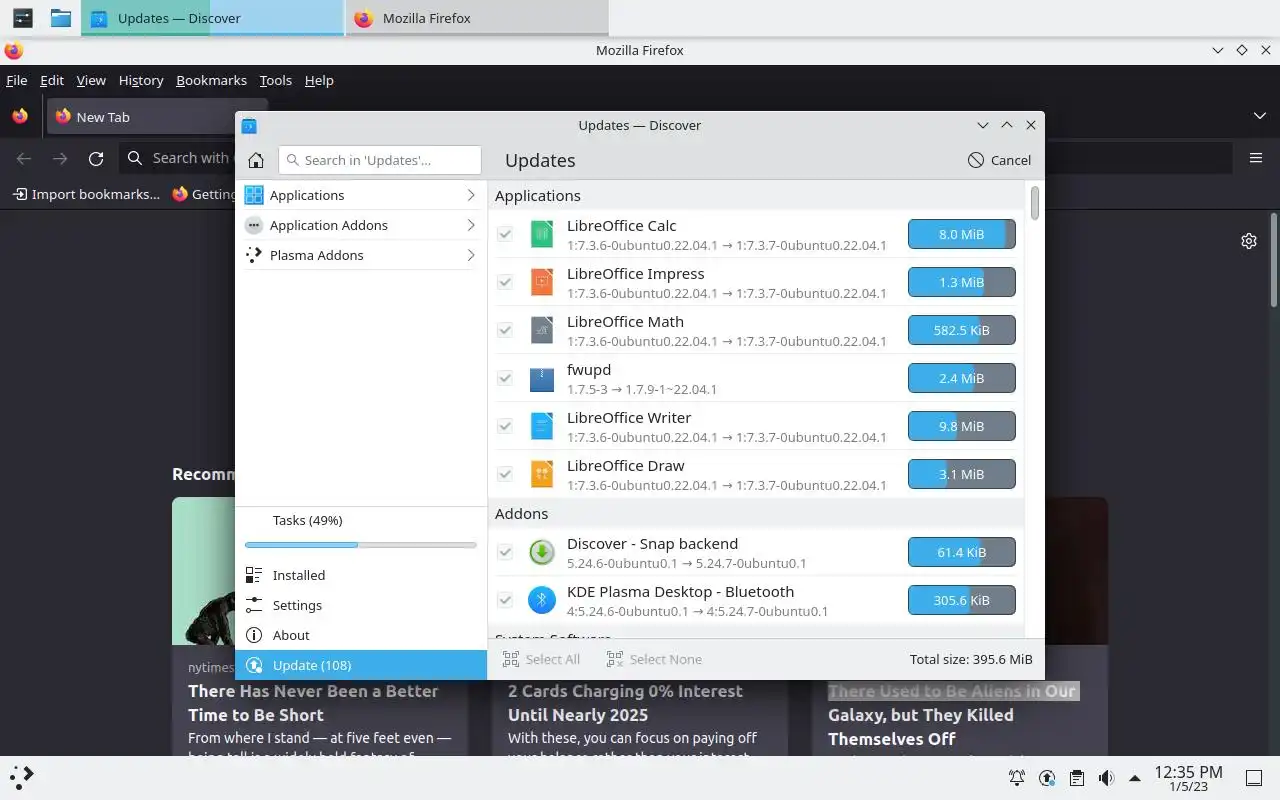Click the Application Addons category icon
1280x800 pixels.
point(254,225)
